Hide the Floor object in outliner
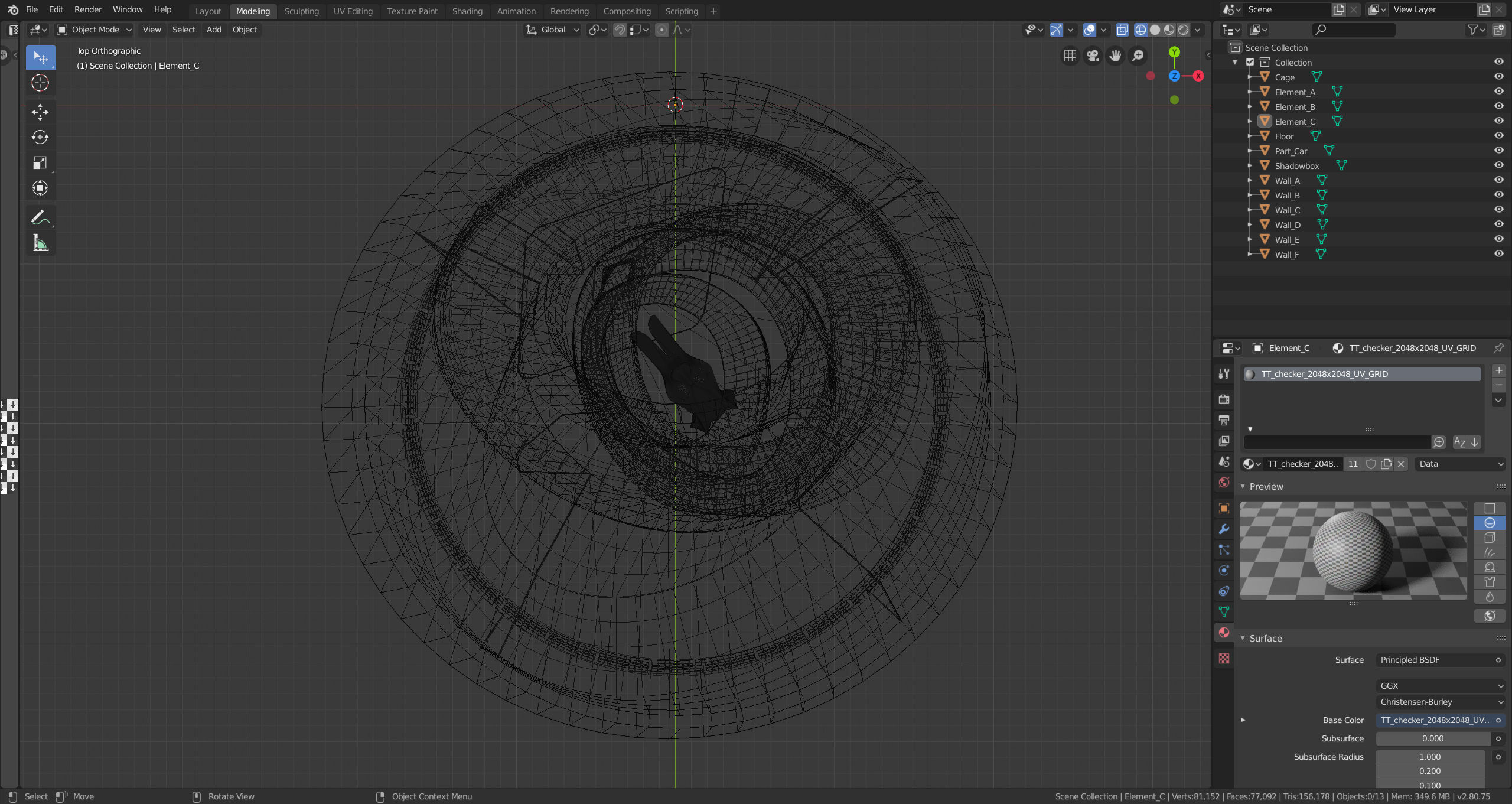 click(x=1498, y=136)
